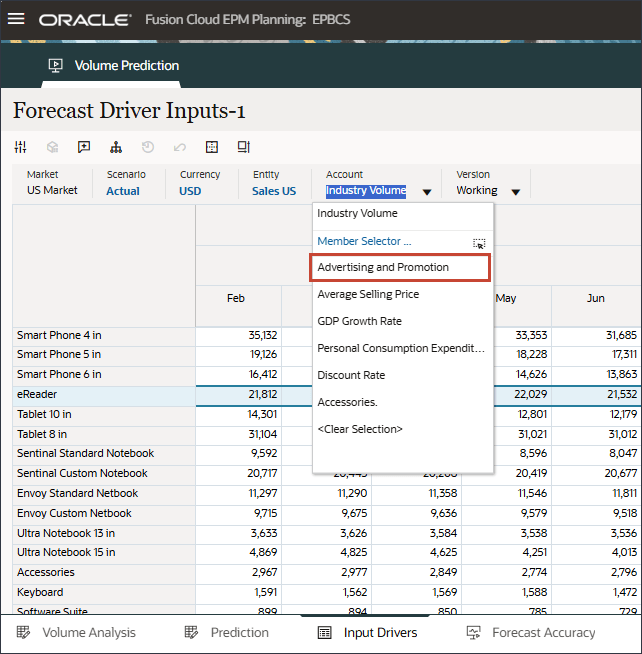Open the add comment icon

tap(84, 147)
